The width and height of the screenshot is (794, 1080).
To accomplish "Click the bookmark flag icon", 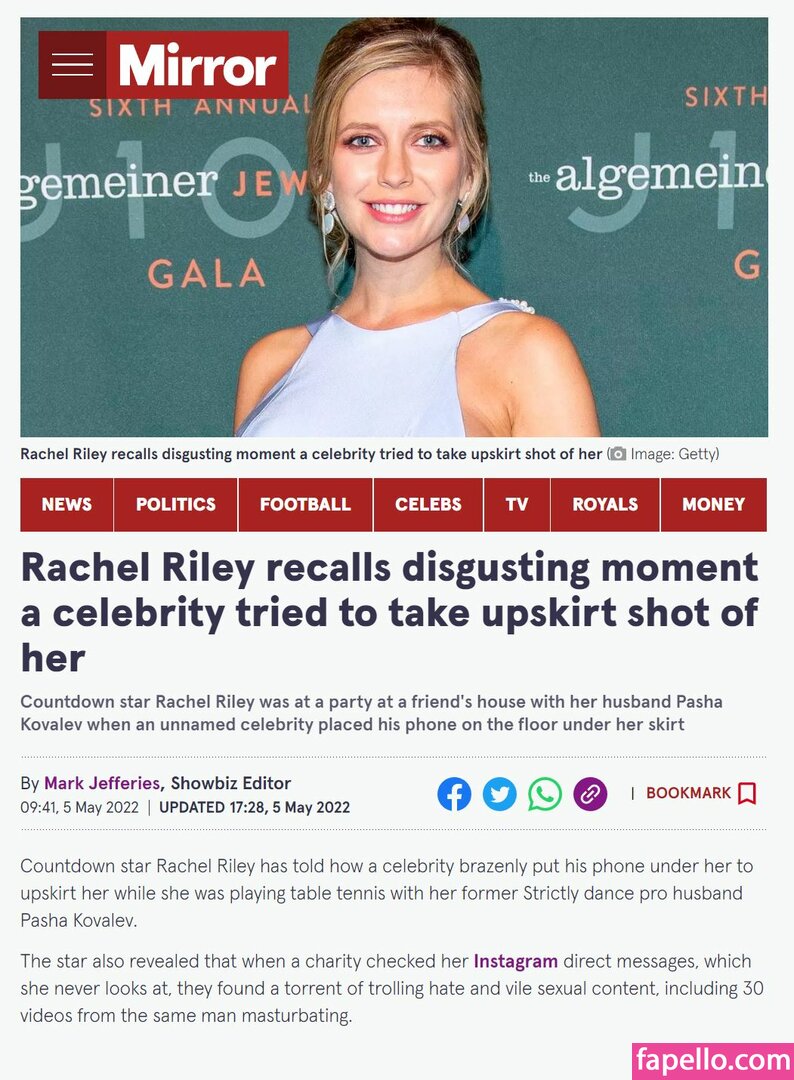I will point(747,793).
